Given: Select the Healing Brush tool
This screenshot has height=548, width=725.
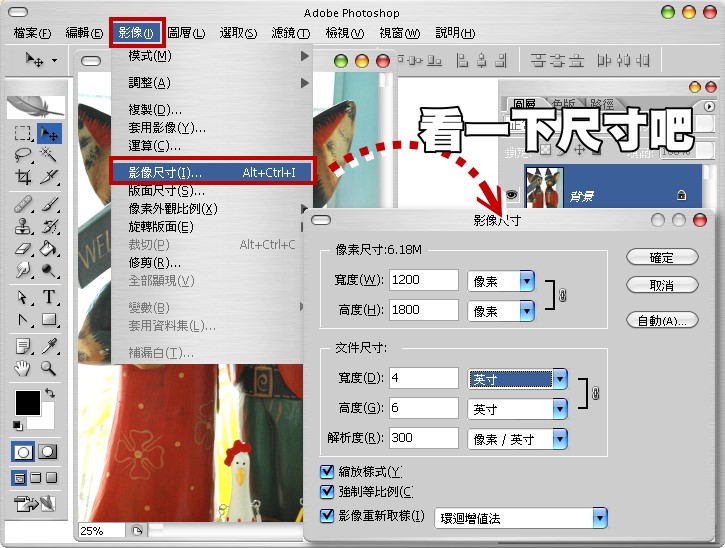Looking at the screenshot, I should point(22,204).
